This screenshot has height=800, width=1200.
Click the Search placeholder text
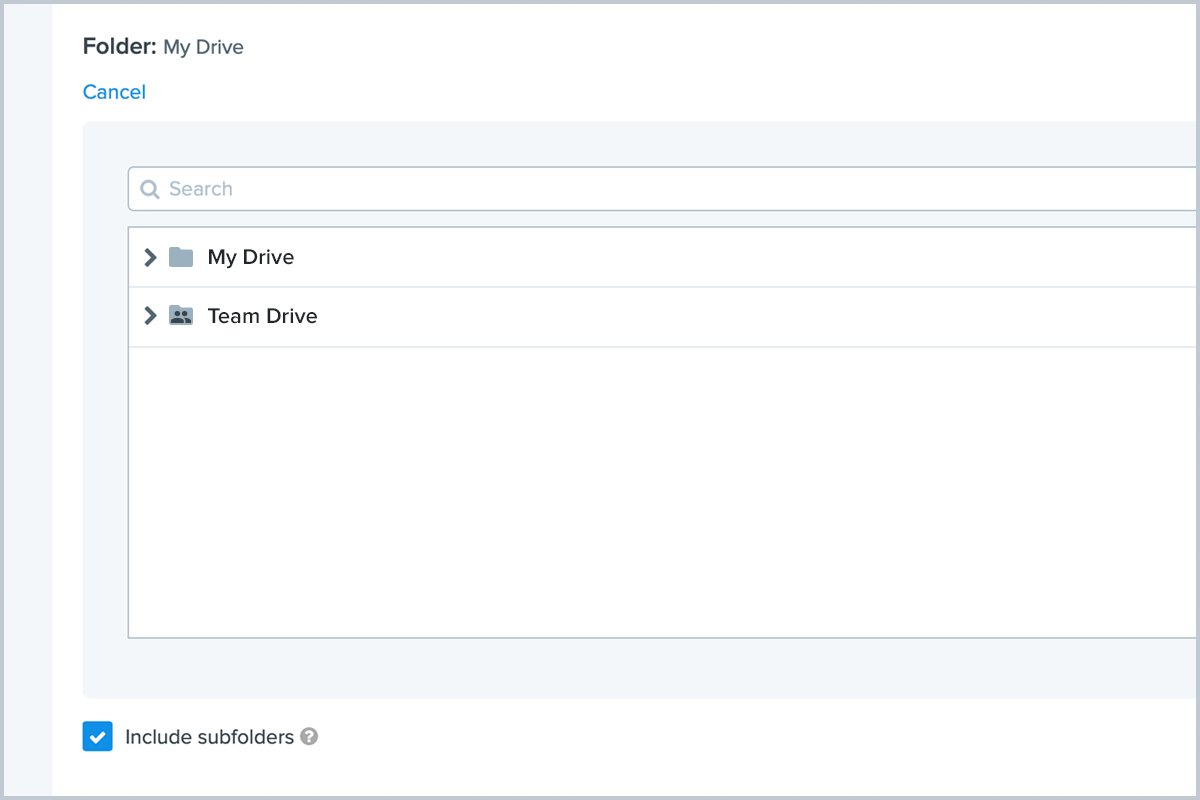tap(200, 189)
